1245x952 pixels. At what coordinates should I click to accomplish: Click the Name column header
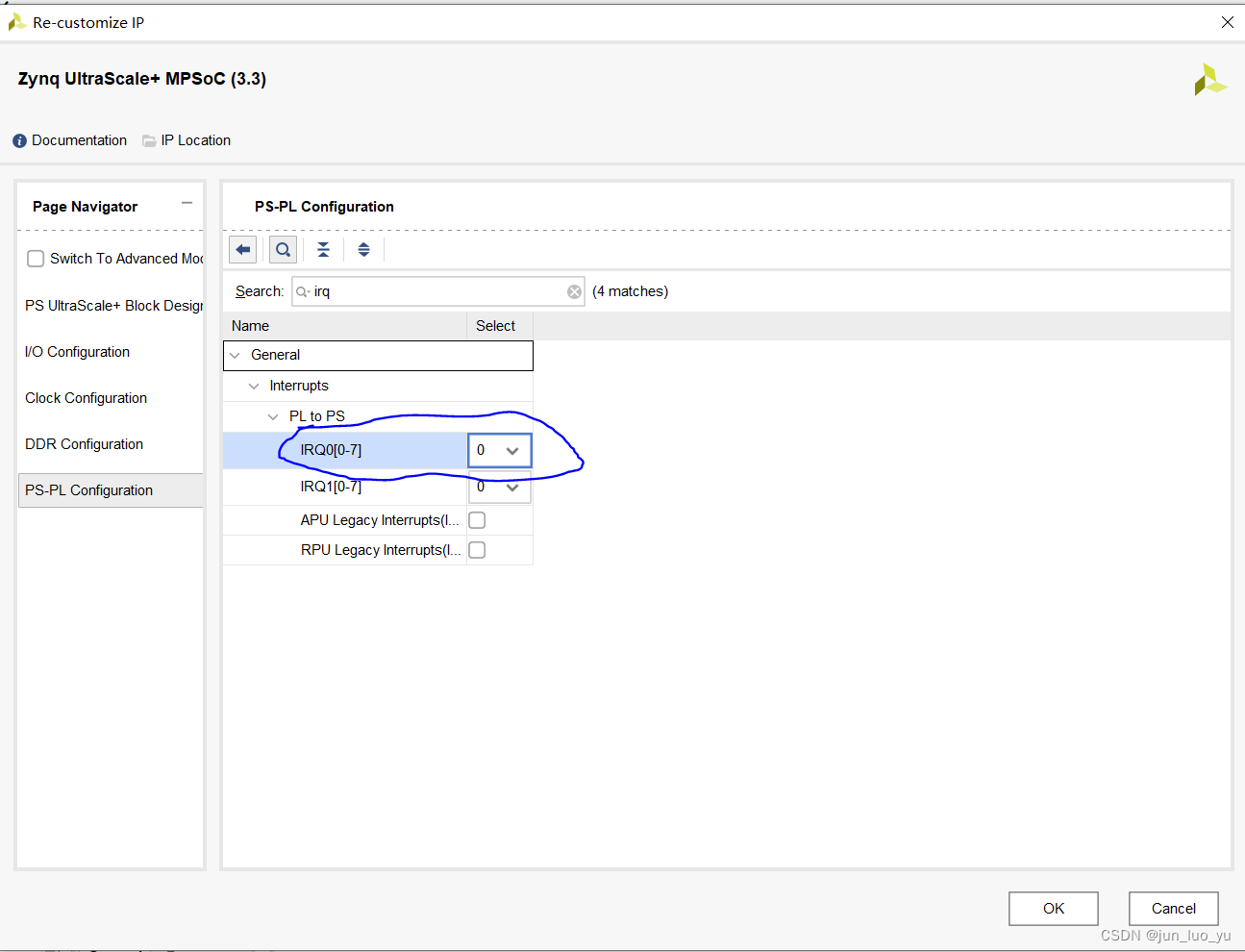click(x=345, y=326)
